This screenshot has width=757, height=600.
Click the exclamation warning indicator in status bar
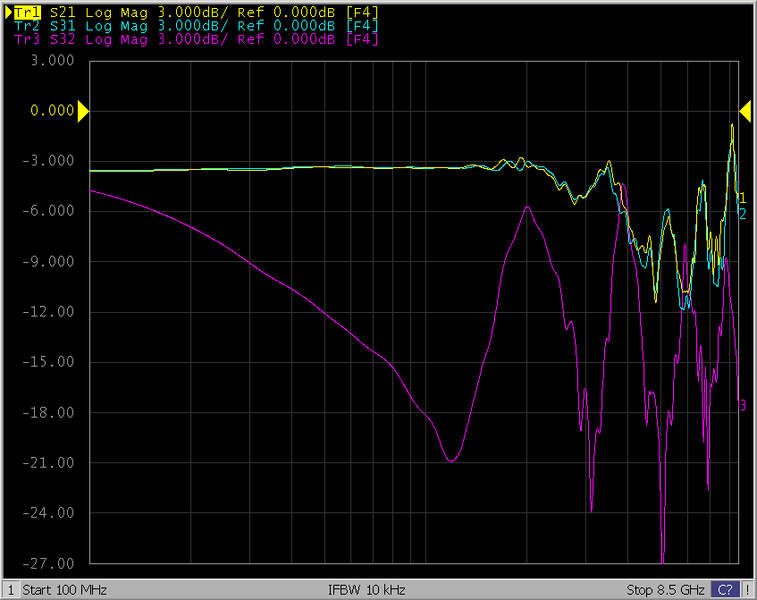tap(746, 590)
